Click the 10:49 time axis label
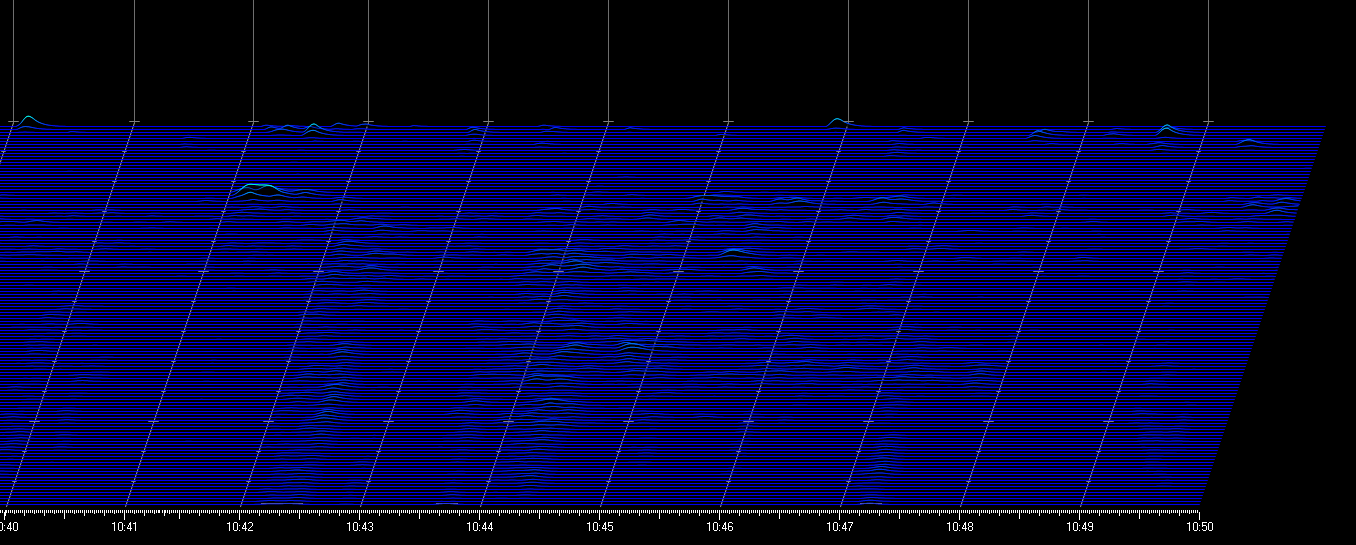The width and height of the screenshot is (1356, 545). point(1080,526)
